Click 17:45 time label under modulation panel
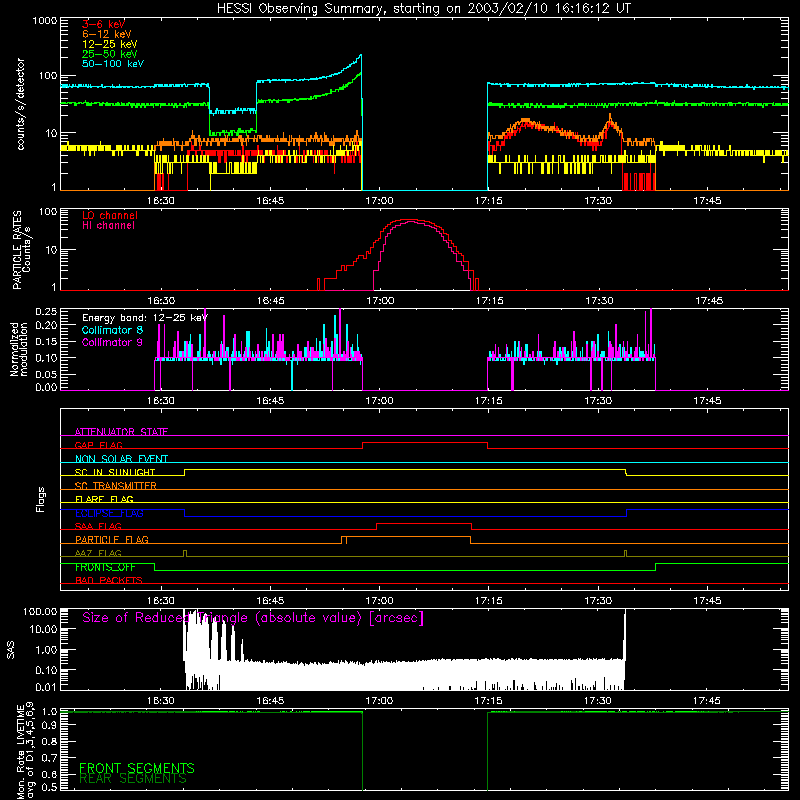 pos(707,401)
